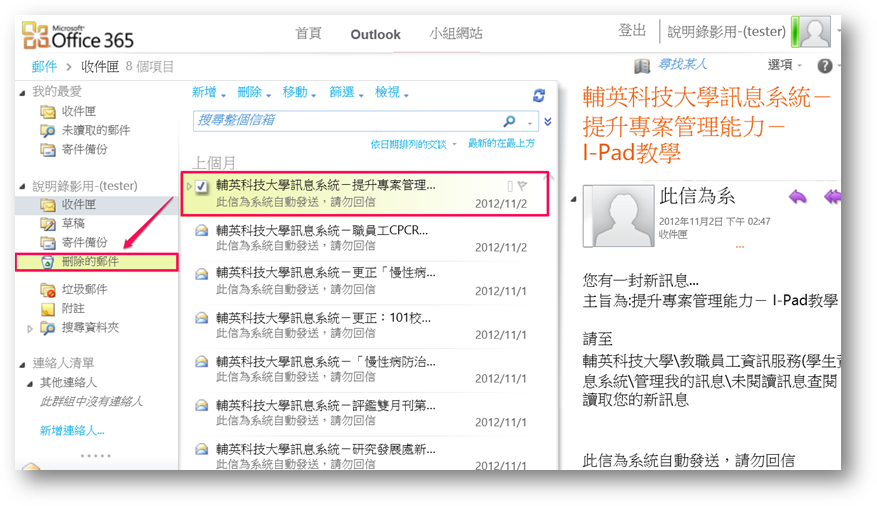This screenshot has width=877, height=506.
Task: Collapse the 連絡人清單 section
Action: pyautogui.click(x=22, y=365)
